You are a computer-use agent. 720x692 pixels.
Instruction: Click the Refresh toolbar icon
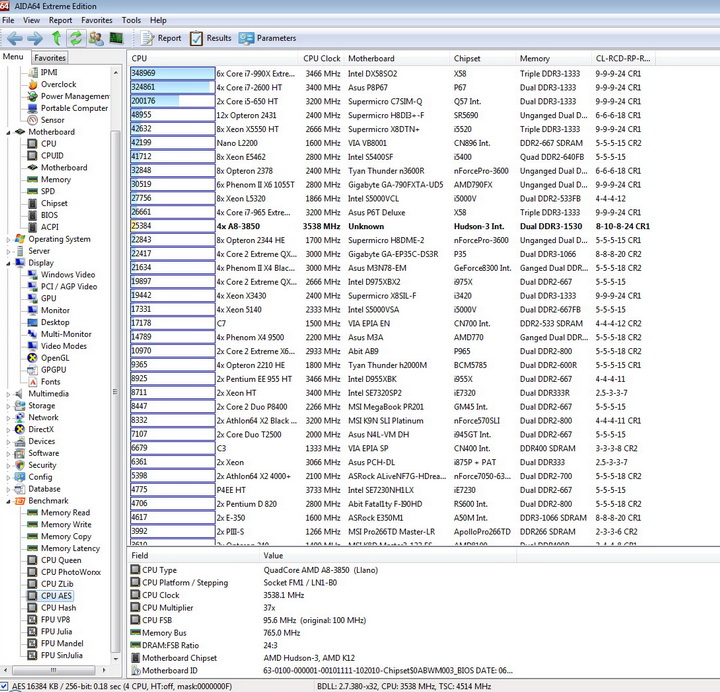(76, 38)
